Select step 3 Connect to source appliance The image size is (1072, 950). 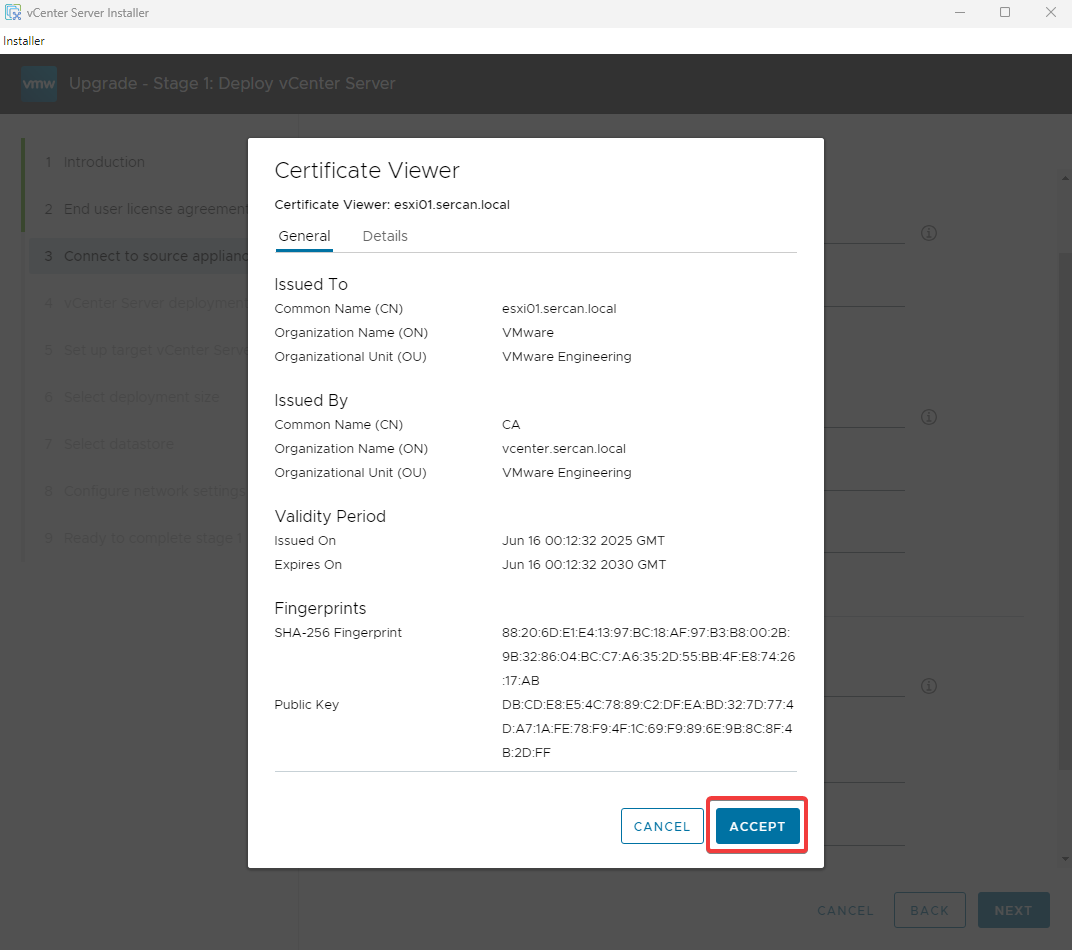[x=137, y=256]
